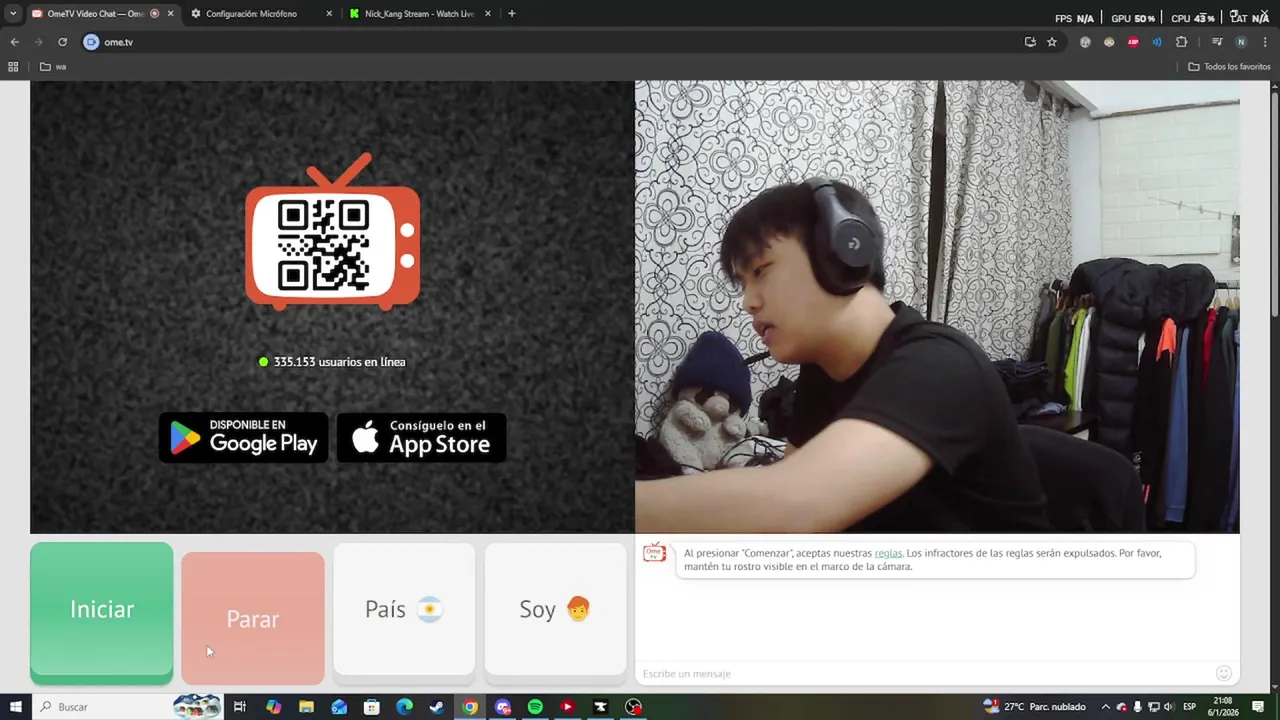Open the reglas link in the chat notice
This screenshot has width=1280, height=720.
click(888, 553)
